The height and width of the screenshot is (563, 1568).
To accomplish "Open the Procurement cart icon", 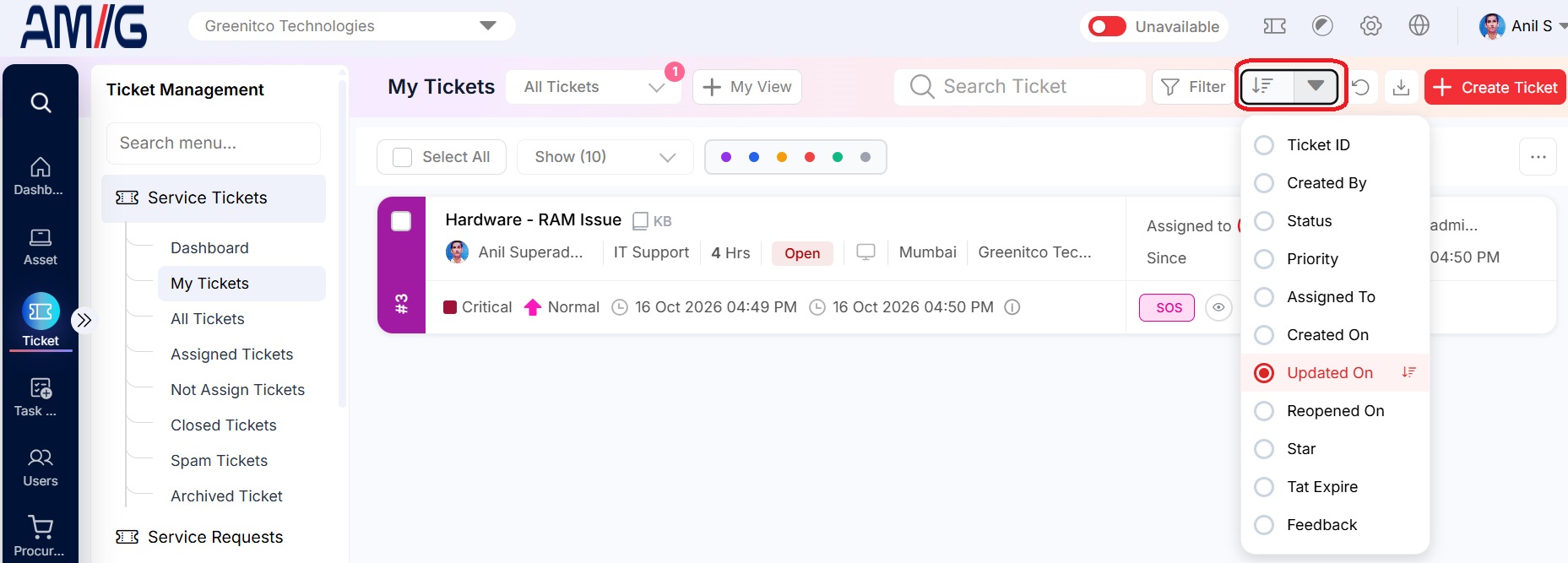I will tap(40, 537).
